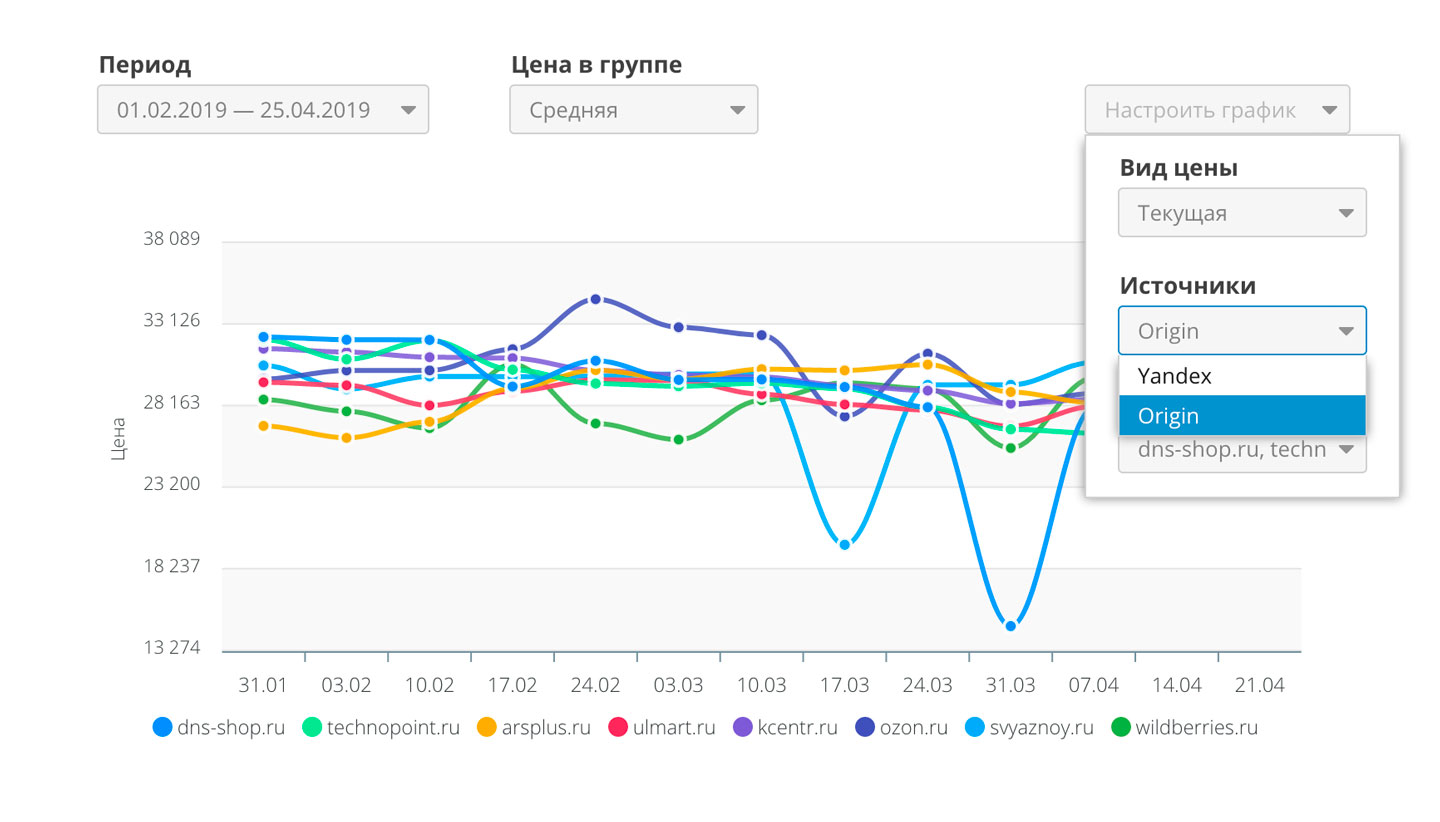
Task: Hide the arsplus.ru series via legend
Action: tap(487, 728)
